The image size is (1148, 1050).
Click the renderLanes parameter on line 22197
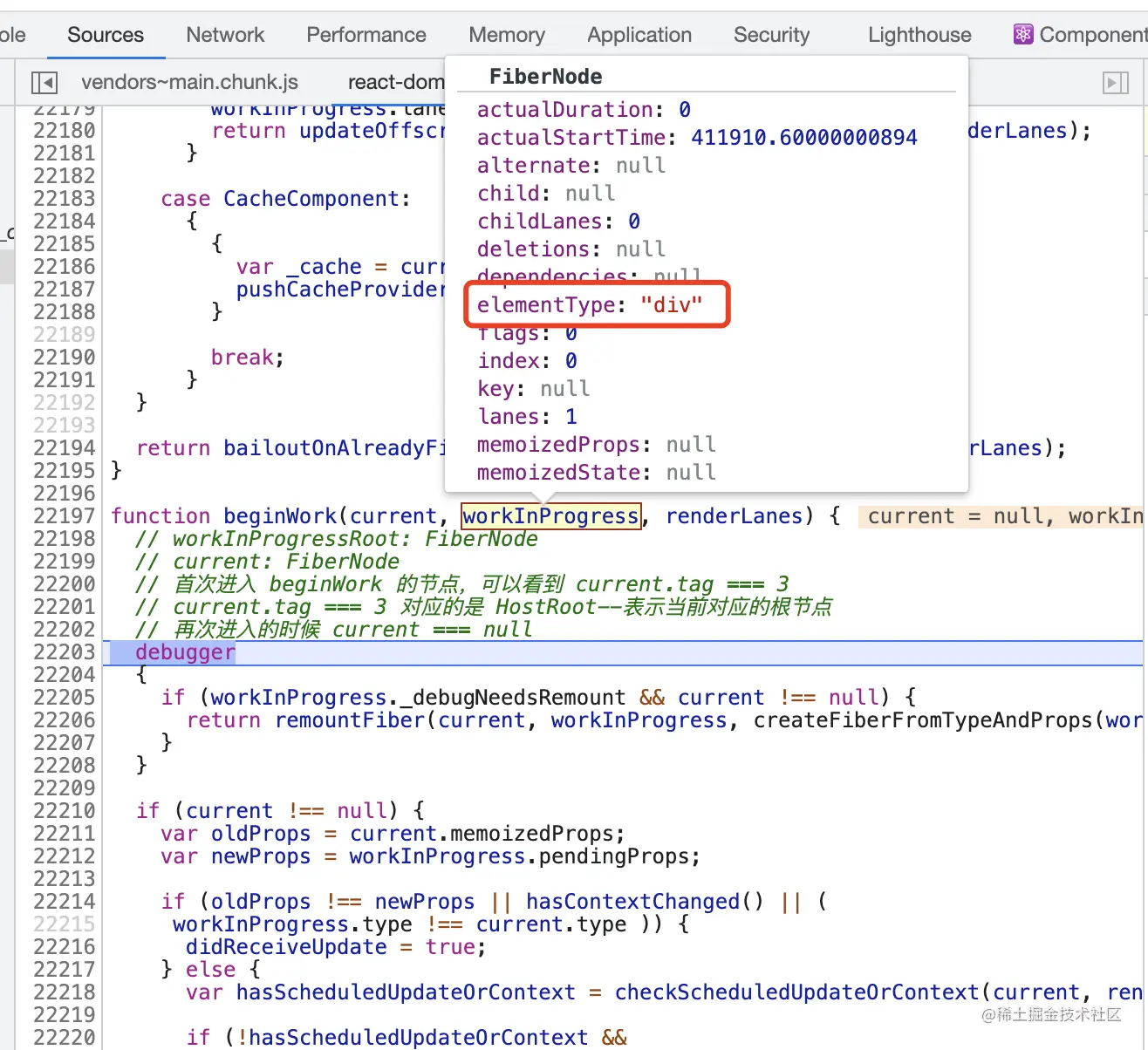[734, 516]
